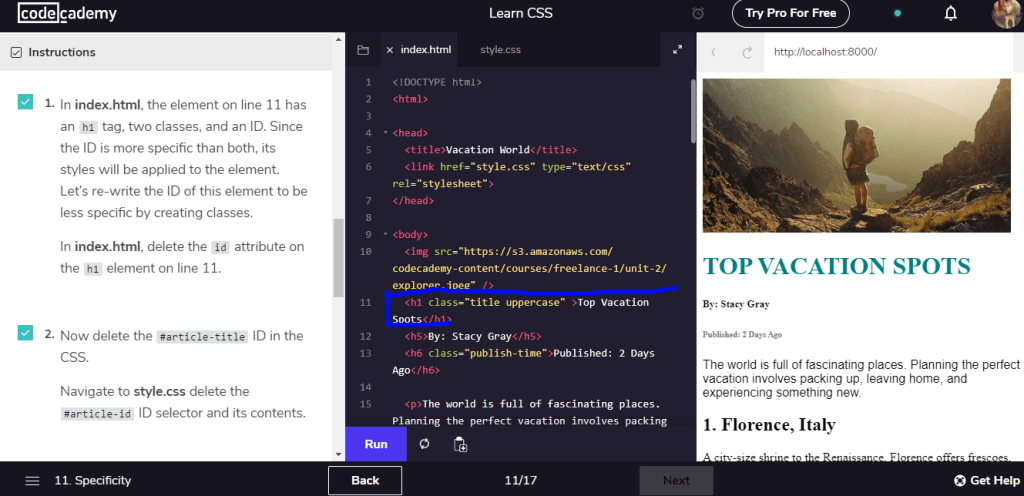Click the Codecademy logo
This screenshot has height=496, width=1024.
[68, 14]
